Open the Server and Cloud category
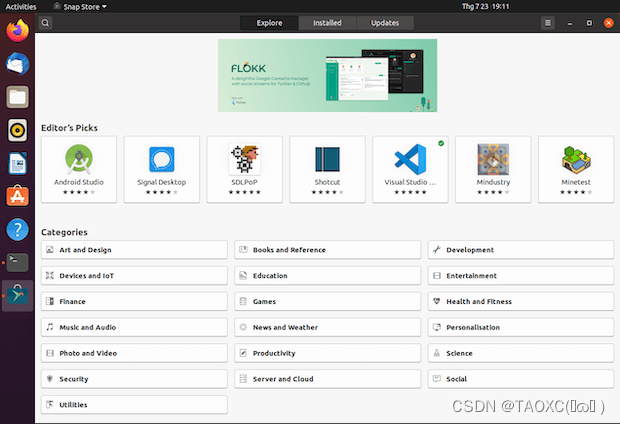This screenshot has width=620, height=424. click(x=327, y=379)
